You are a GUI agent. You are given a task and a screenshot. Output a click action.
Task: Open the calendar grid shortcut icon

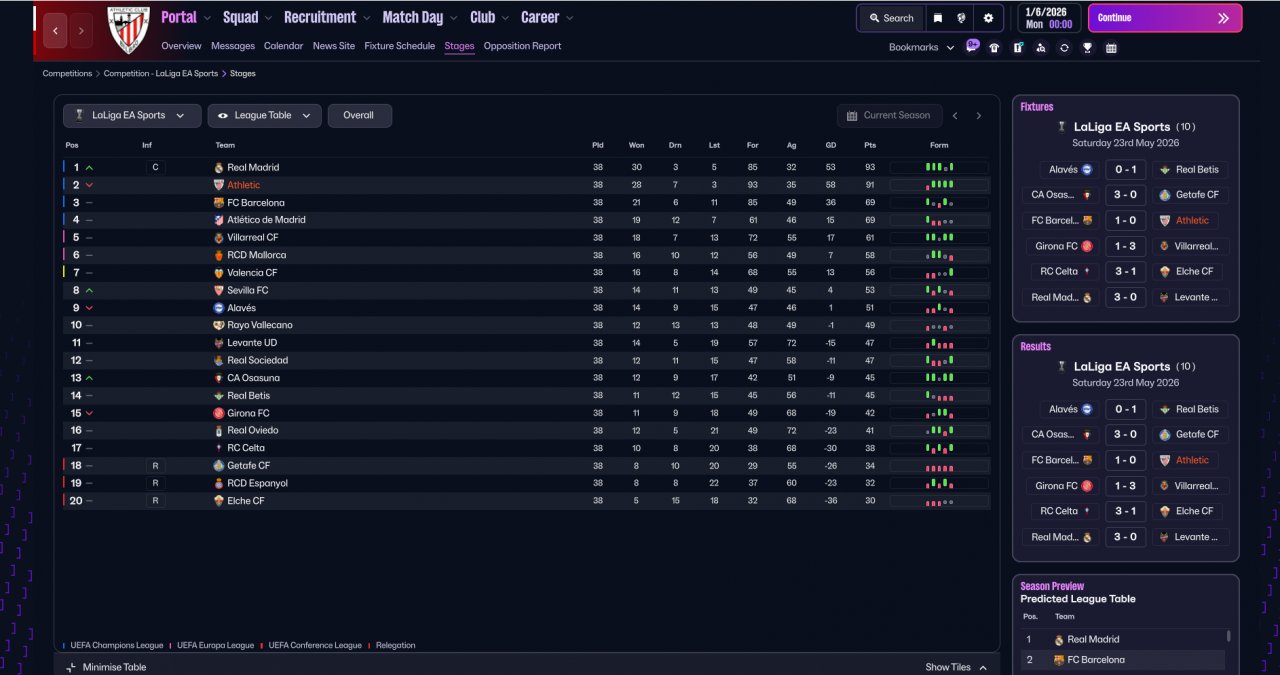coord(1111,47)
